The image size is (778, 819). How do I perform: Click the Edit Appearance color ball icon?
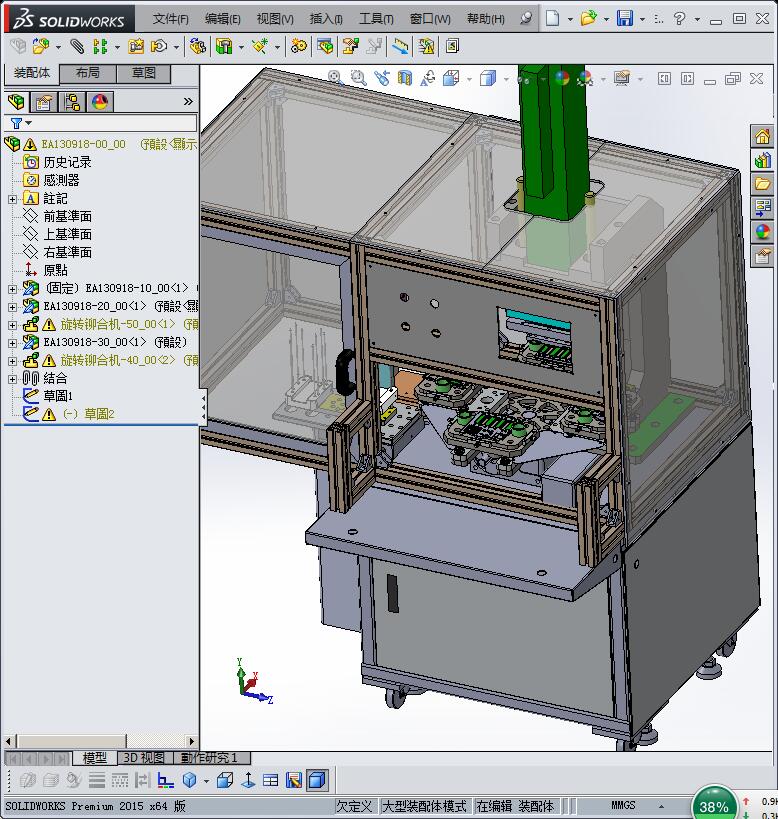pyautogui.click(x=562, y=78)
